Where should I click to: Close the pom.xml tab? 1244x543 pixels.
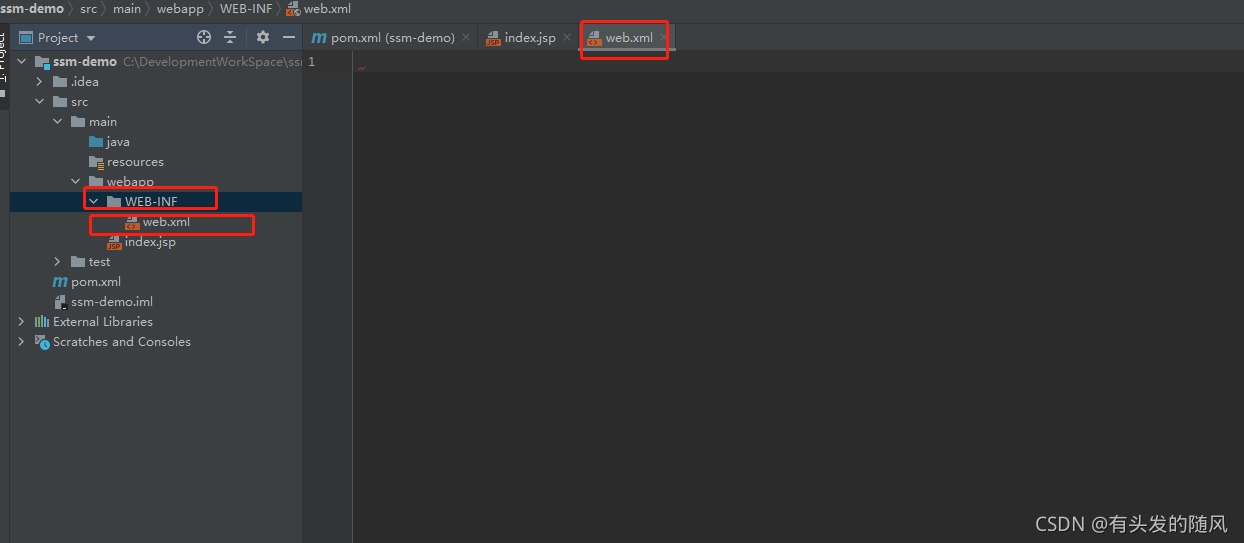click(466, 37)
